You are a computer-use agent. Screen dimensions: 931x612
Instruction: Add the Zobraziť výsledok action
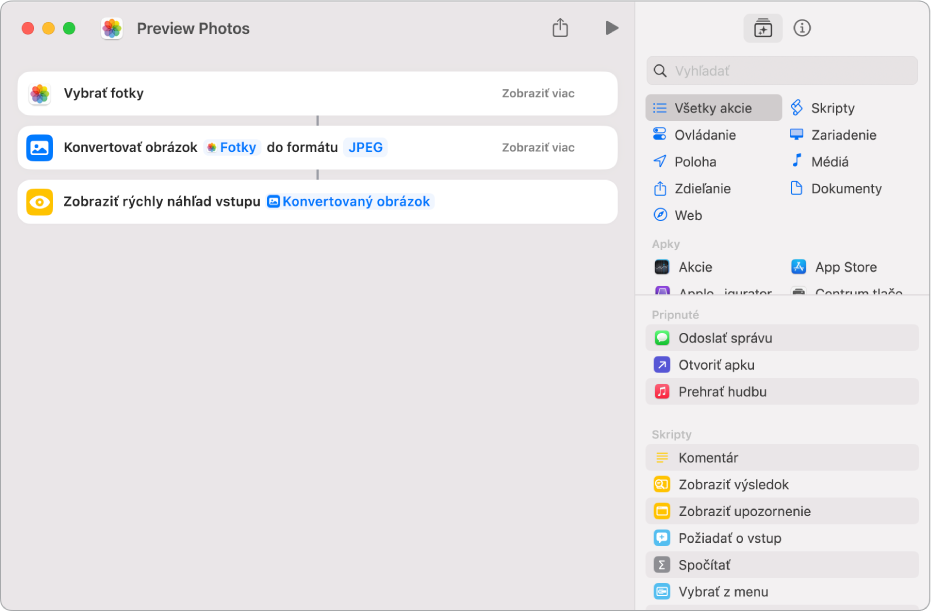point(782,484)
